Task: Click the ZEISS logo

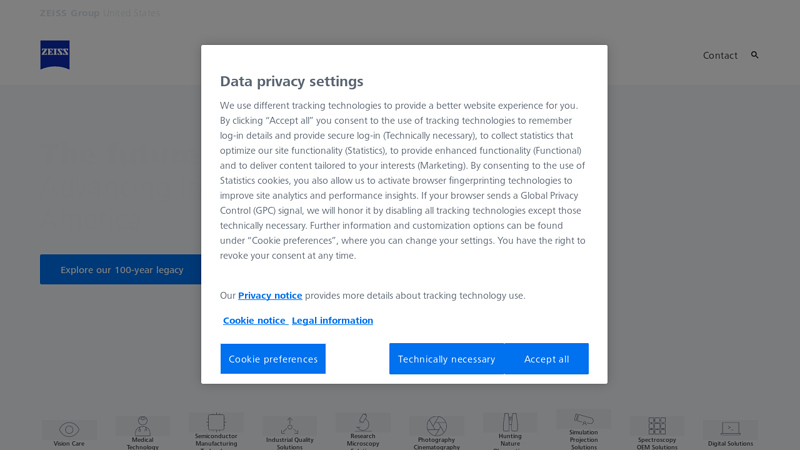Action: pos(55,55)
